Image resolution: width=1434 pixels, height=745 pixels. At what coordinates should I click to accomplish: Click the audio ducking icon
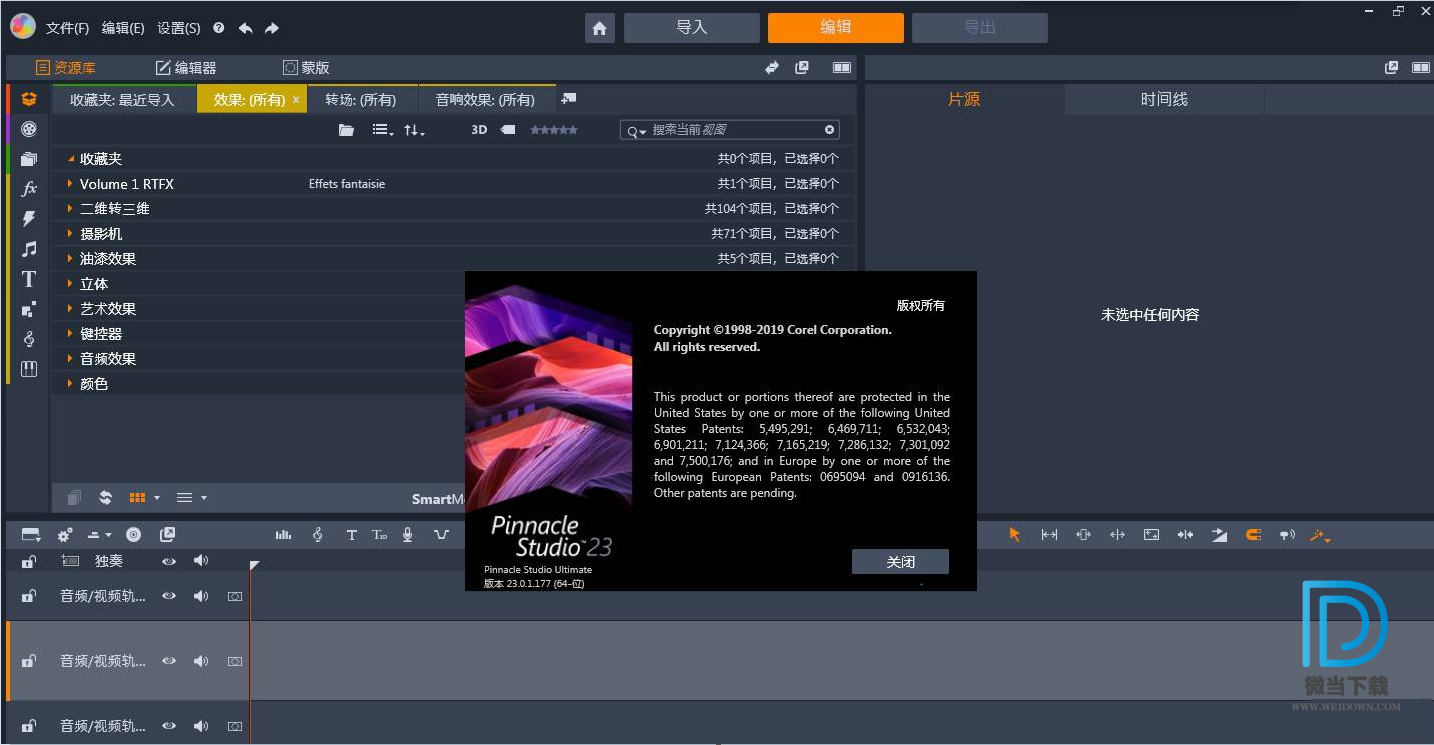pos(441,535)
